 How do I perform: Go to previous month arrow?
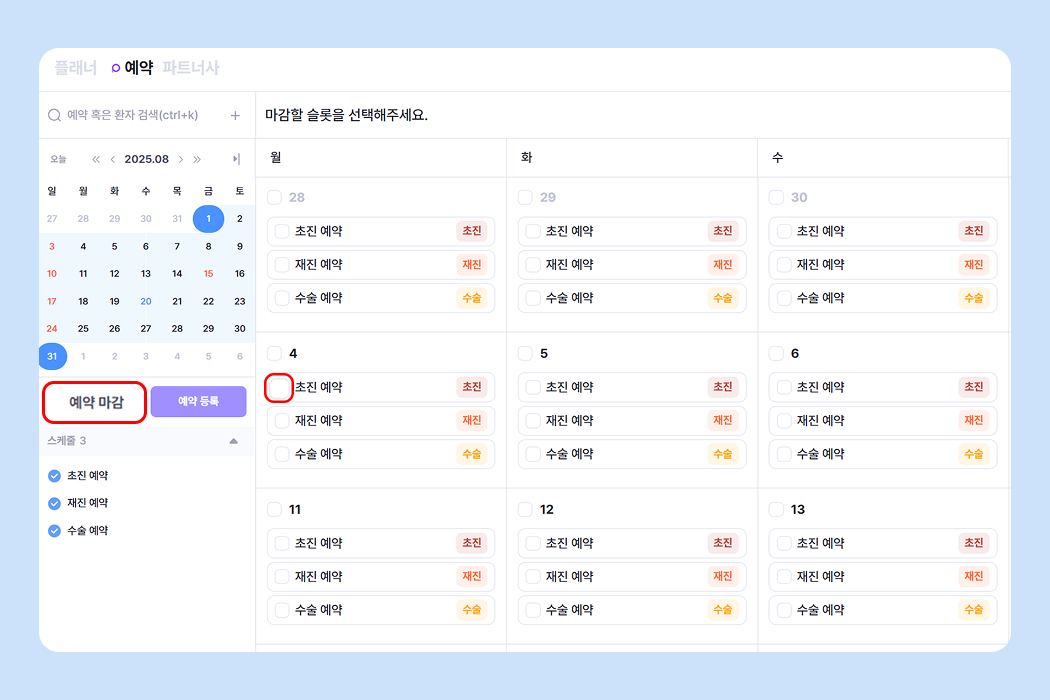(x=113, y=159)
